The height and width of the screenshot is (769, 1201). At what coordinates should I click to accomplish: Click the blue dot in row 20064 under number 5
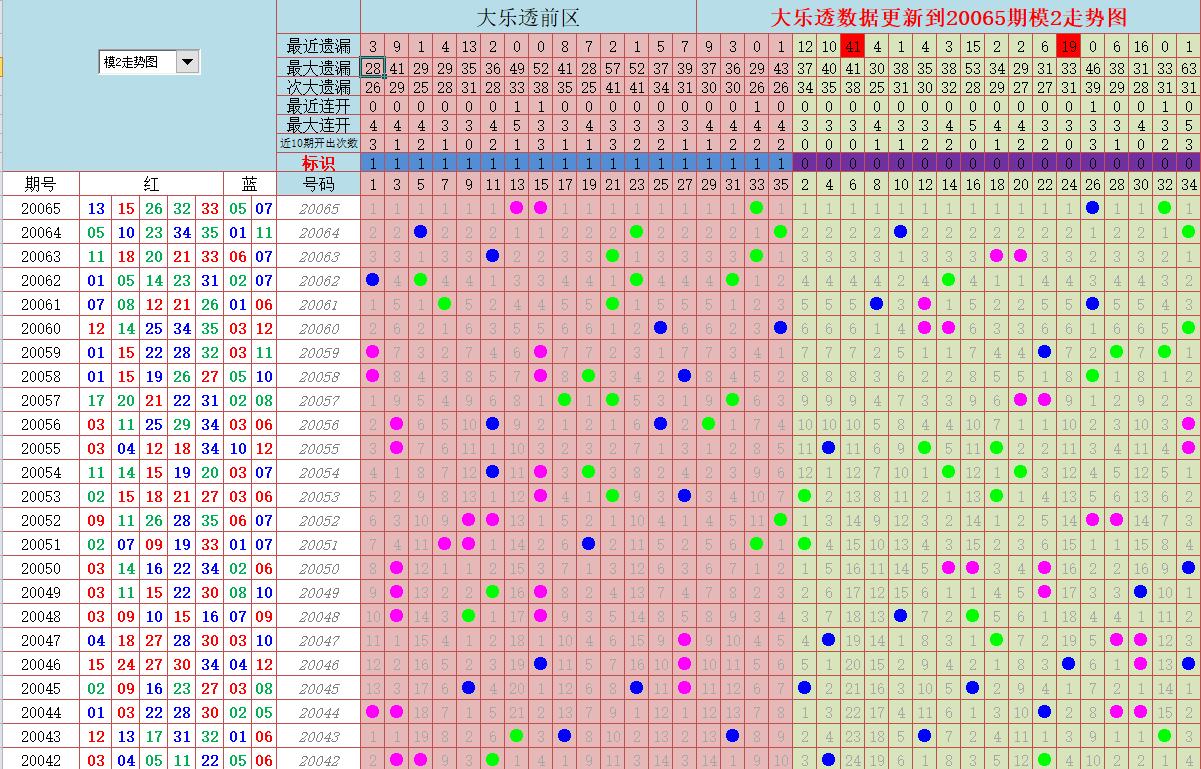point(421,232)
